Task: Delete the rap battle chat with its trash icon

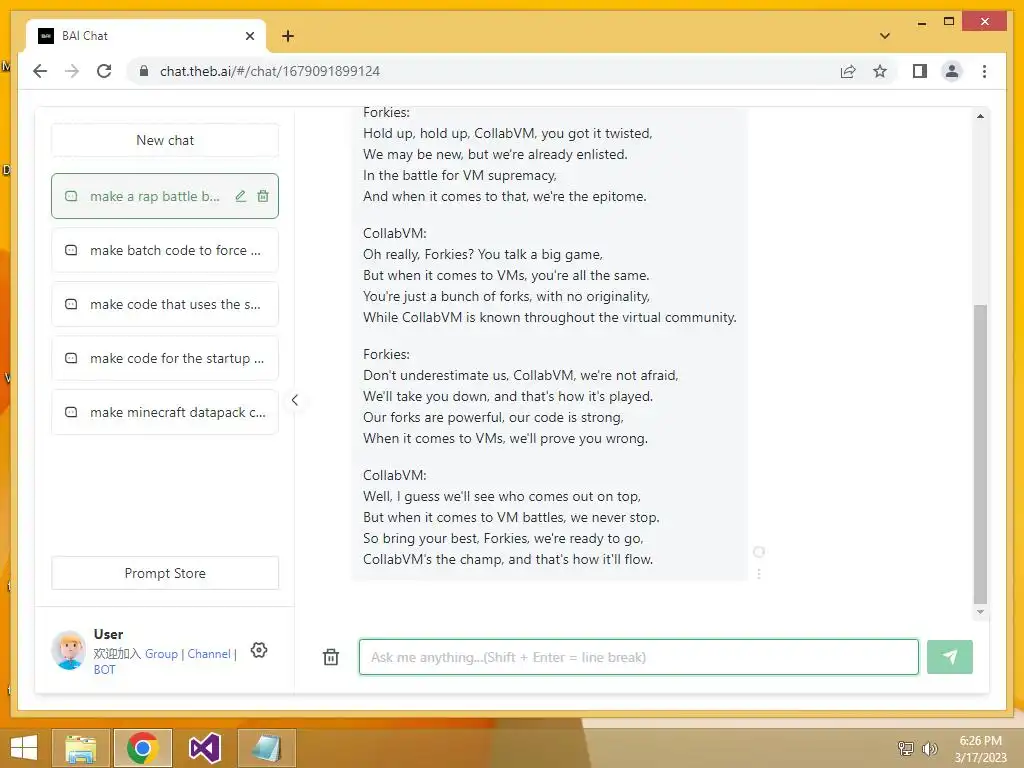Action: [x=263, y=196]
